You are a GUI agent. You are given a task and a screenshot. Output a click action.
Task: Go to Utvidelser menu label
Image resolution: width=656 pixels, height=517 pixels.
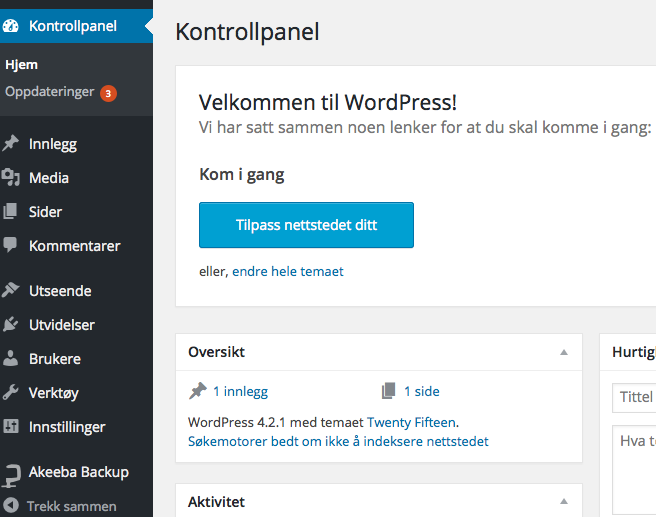pyautogui.click(x=62, y=325)
